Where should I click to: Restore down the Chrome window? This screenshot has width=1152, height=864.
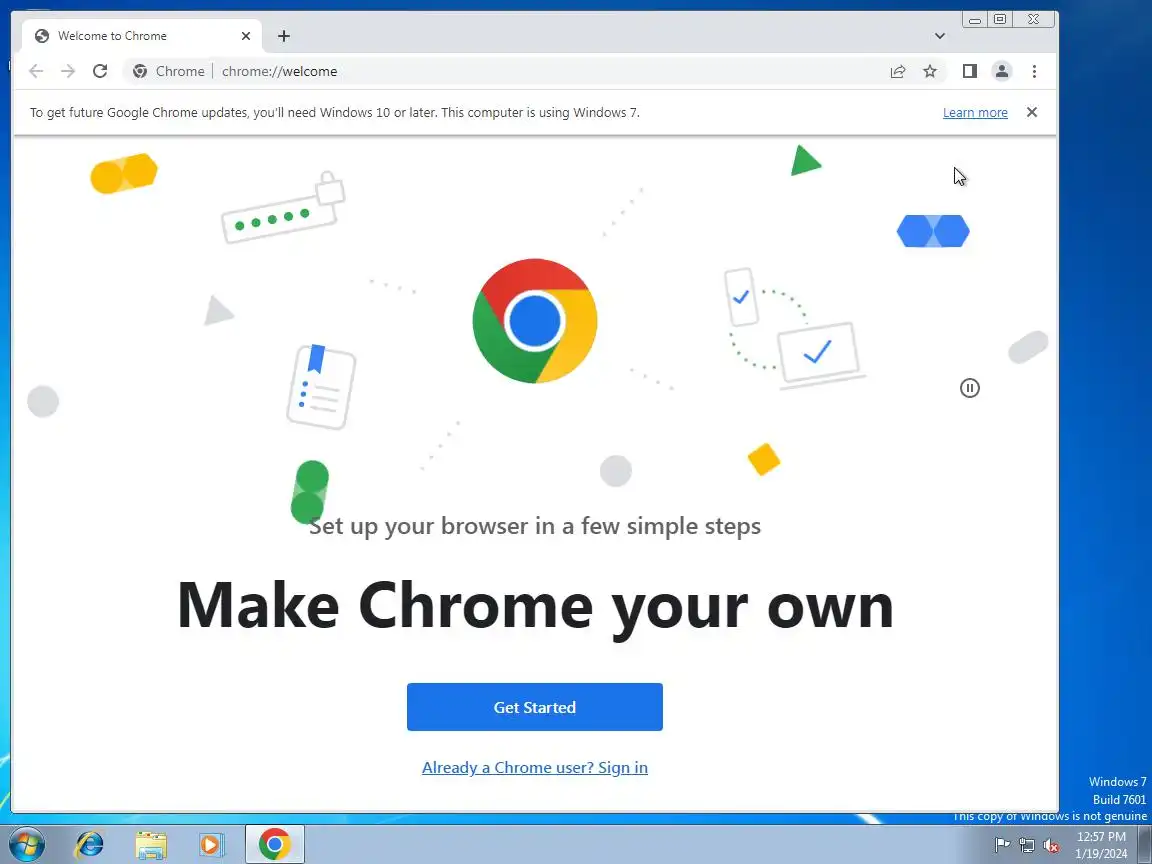pyautogui.click(x=1000, y=20)
